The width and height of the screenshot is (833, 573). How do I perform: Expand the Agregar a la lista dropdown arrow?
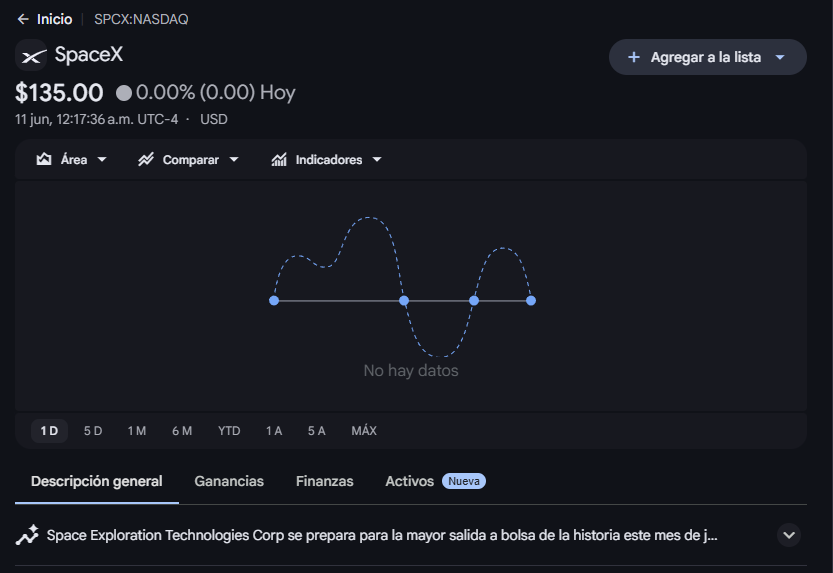pyautogui.click(x=780, y=57)
